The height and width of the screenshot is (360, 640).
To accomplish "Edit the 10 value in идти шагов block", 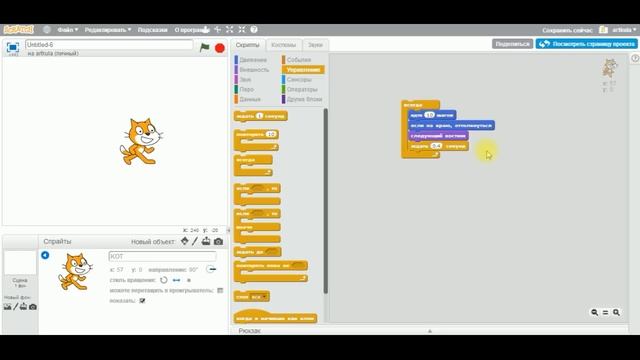I will coord(429,115).
